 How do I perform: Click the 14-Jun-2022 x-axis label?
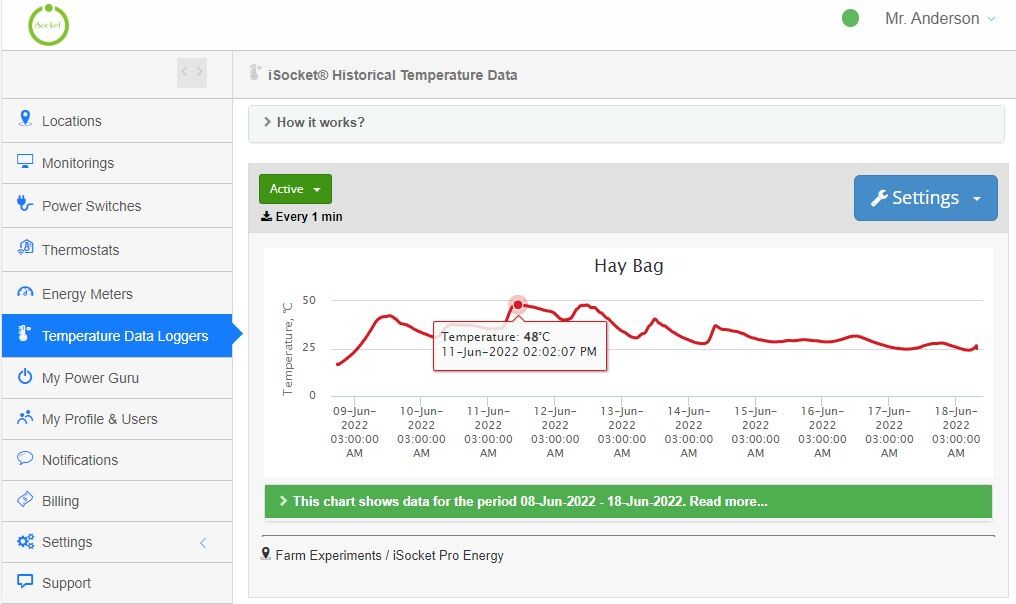(x=689, y=432)
